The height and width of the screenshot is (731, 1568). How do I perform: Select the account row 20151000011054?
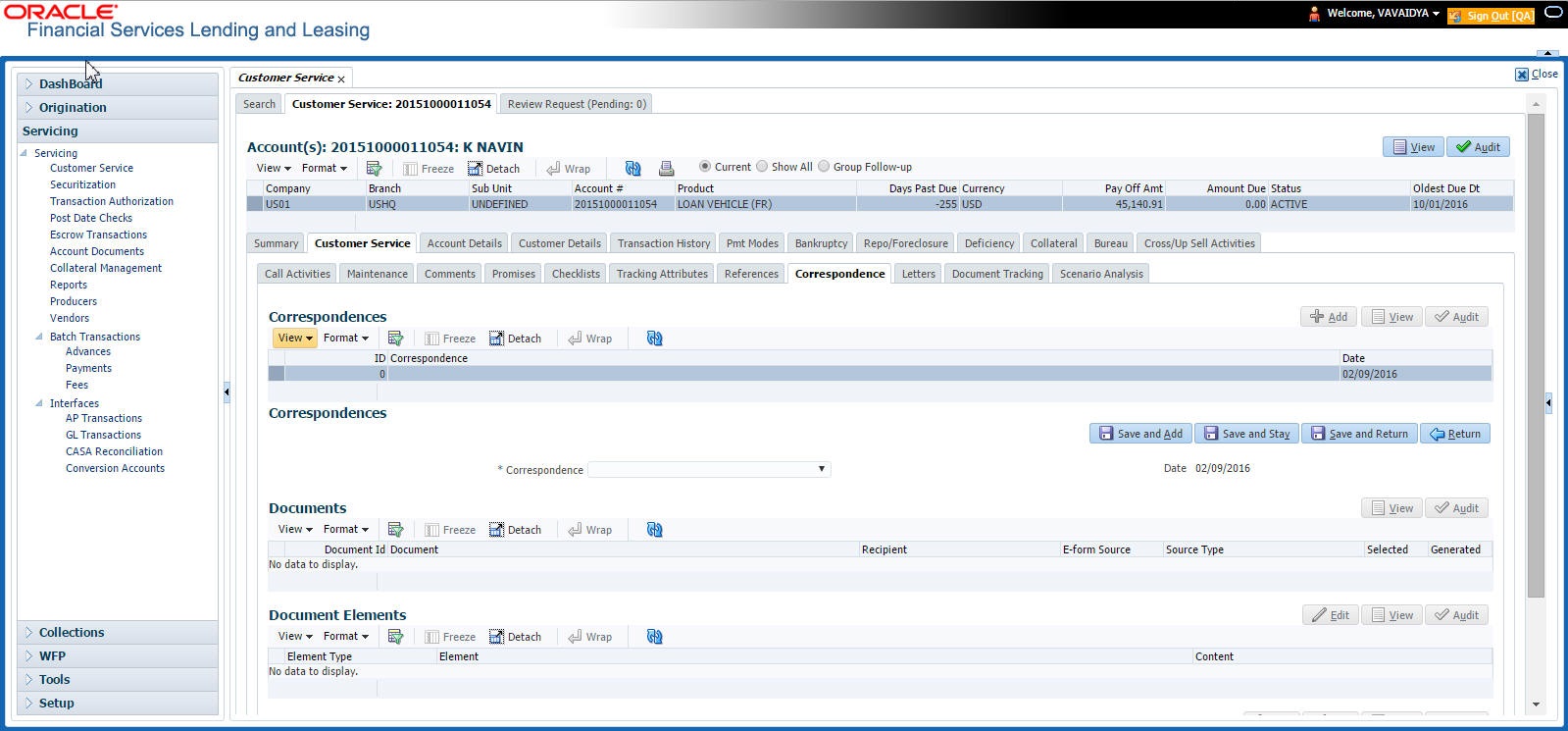(x=880, y=204)
